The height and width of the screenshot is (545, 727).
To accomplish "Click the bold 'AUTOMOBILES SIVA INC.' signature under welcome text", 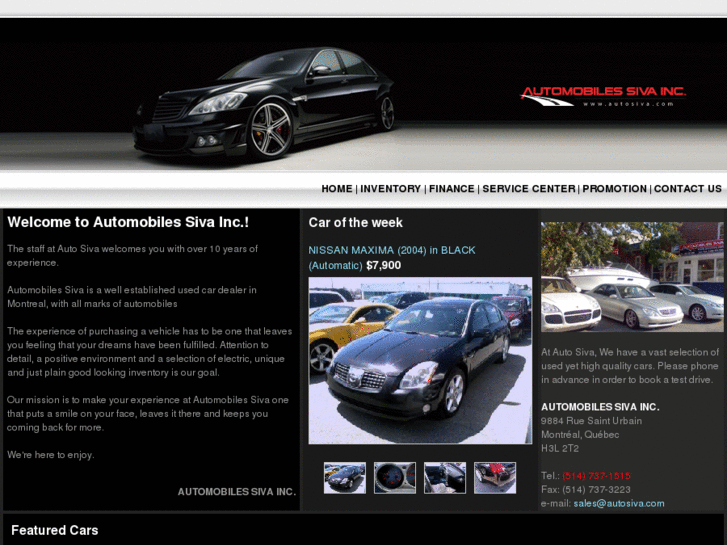I will 236,492.
